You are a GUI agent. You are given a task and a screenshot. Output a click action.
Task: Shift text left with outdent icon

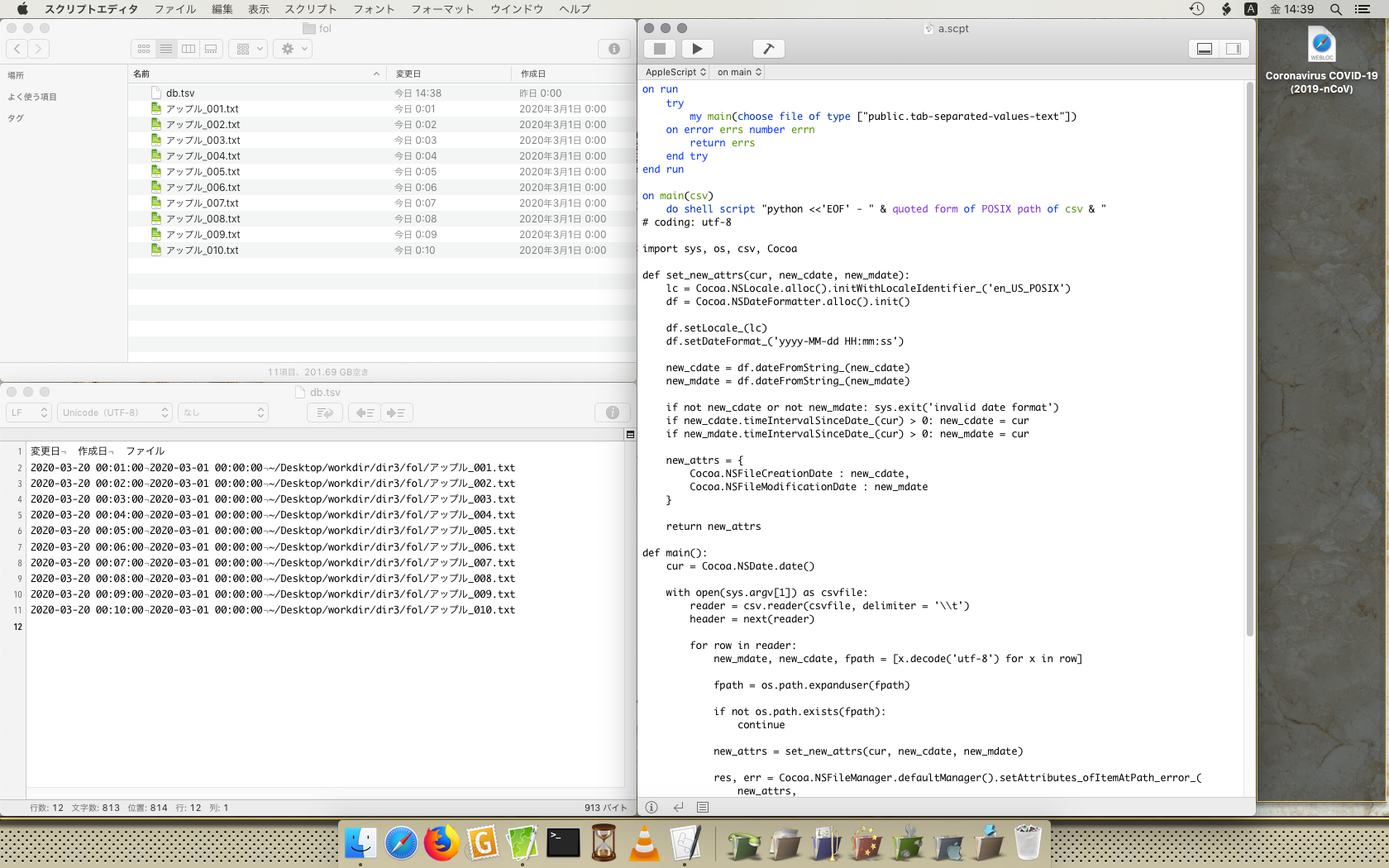click(x=365, y=413)
